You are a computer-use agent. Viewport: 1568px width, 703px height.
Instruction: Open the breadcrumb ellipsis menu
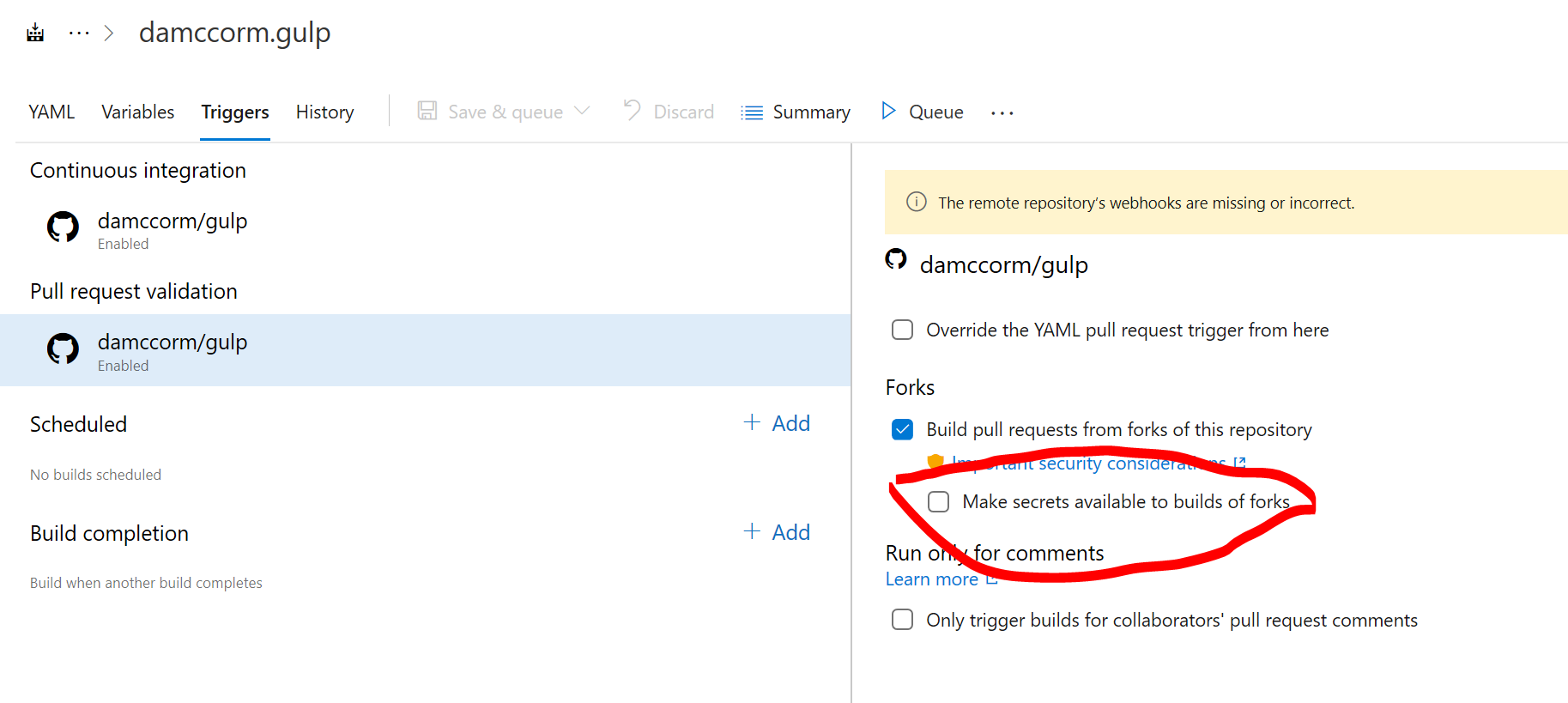[79, 33]
